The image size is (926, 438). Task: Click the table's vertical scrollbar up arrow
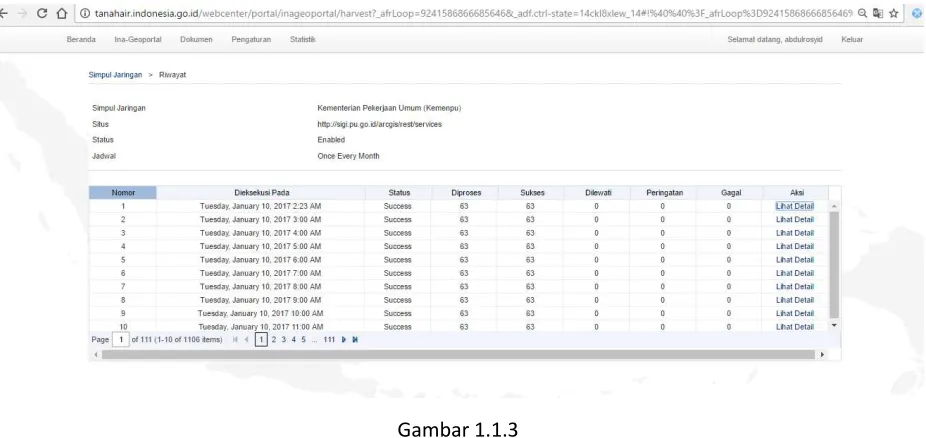(834, 207)
